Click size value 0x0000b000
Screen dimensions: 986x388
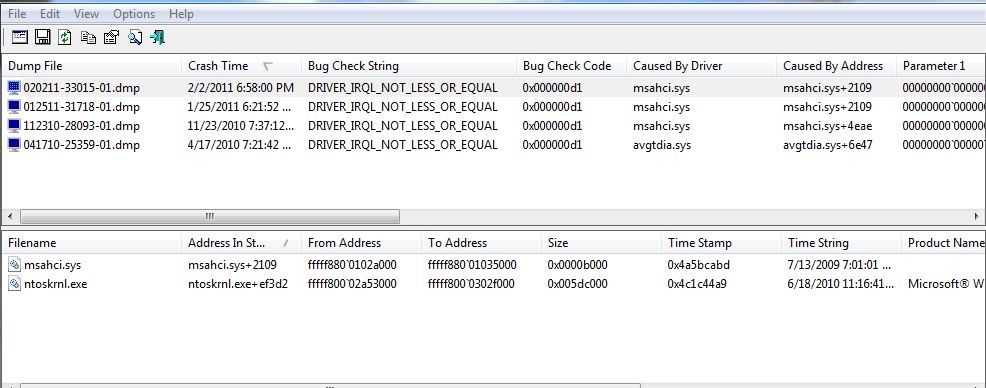577,265
